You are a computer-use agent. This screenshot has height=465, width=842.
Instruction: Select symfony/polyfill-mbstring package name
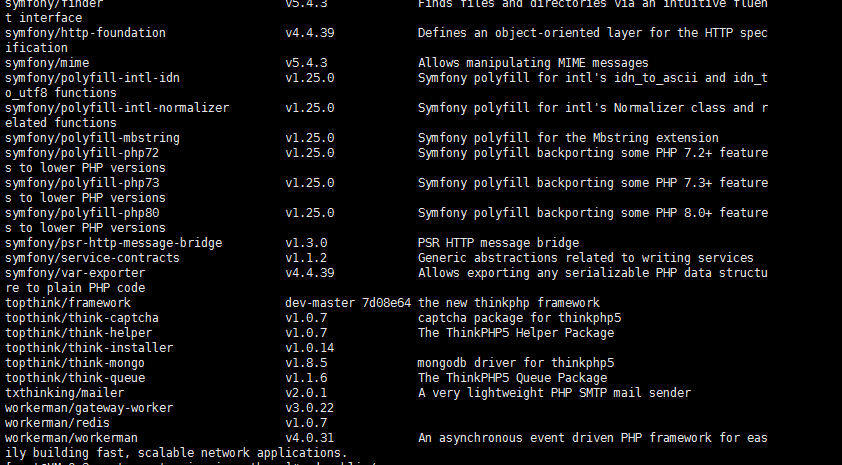point(92,139)
